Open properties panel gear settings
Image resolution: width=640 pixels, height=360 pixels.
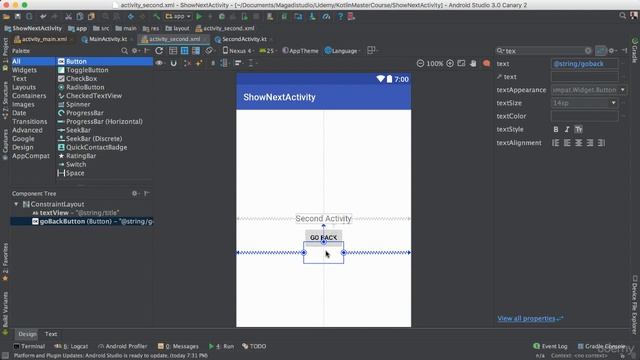611,51
